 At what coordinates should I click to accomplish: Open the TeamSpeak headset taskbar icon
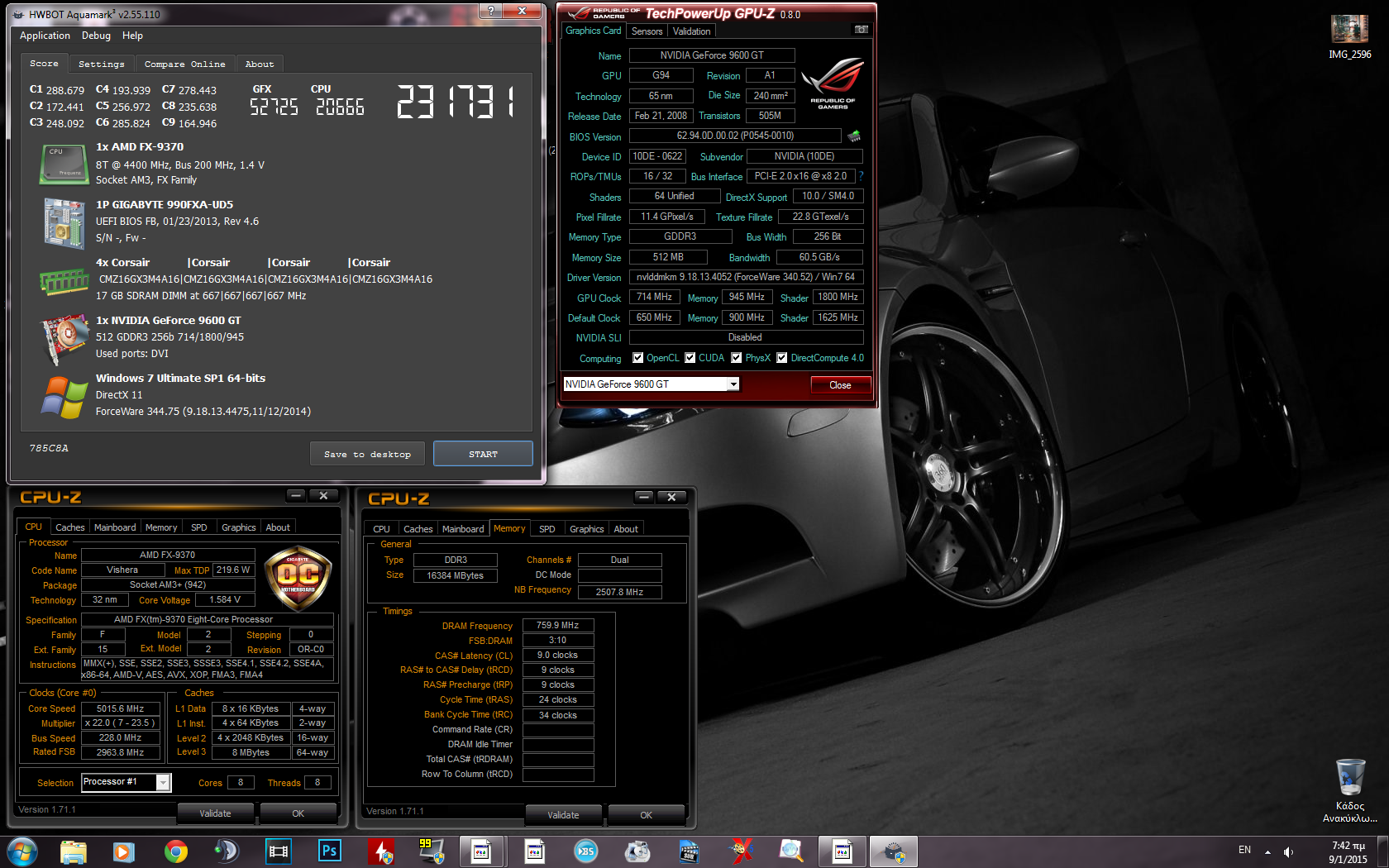coord(227,851)
